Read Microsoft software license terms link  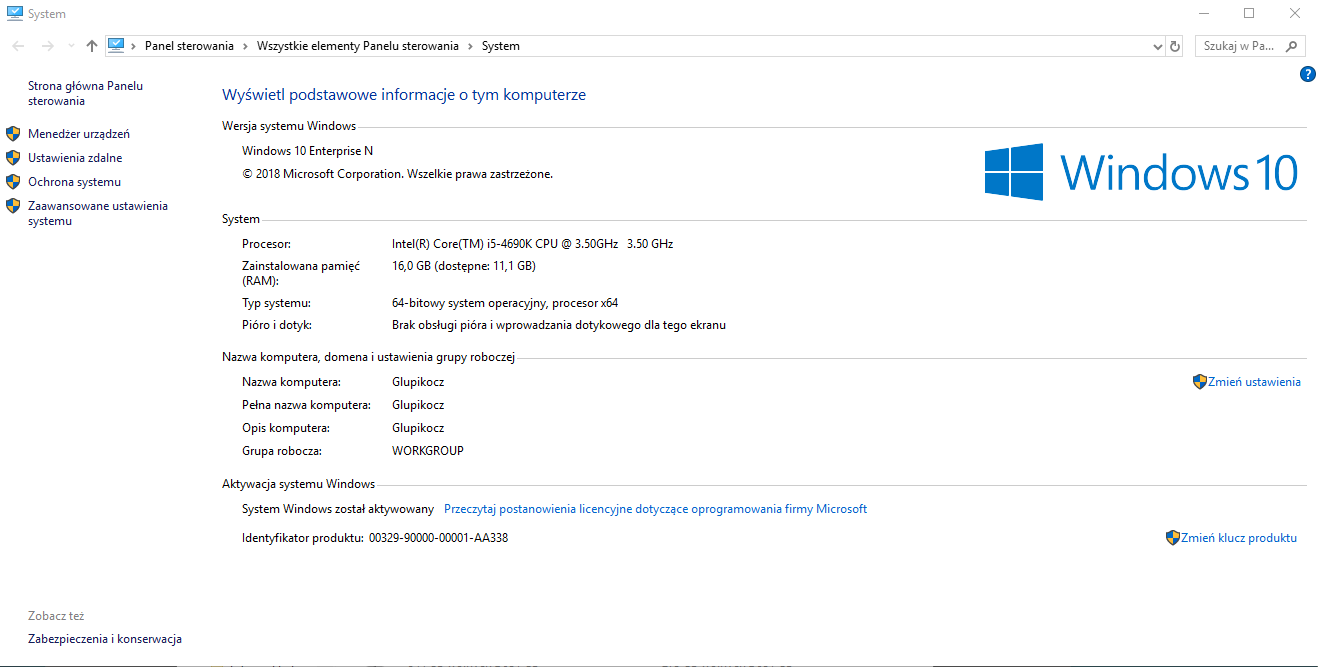[655, 509]
